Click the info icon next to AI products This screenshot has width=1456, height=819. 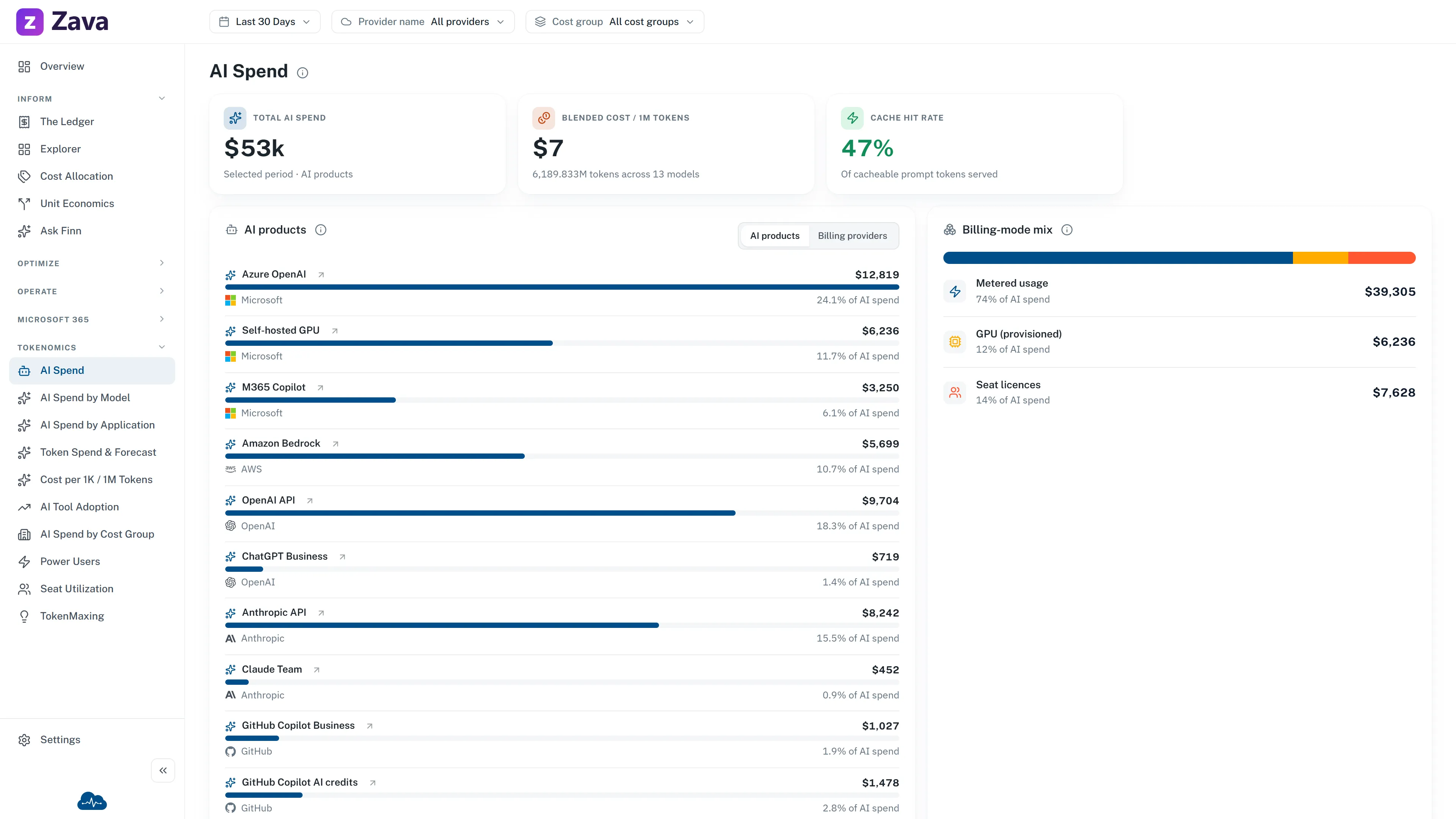(320, 230)
